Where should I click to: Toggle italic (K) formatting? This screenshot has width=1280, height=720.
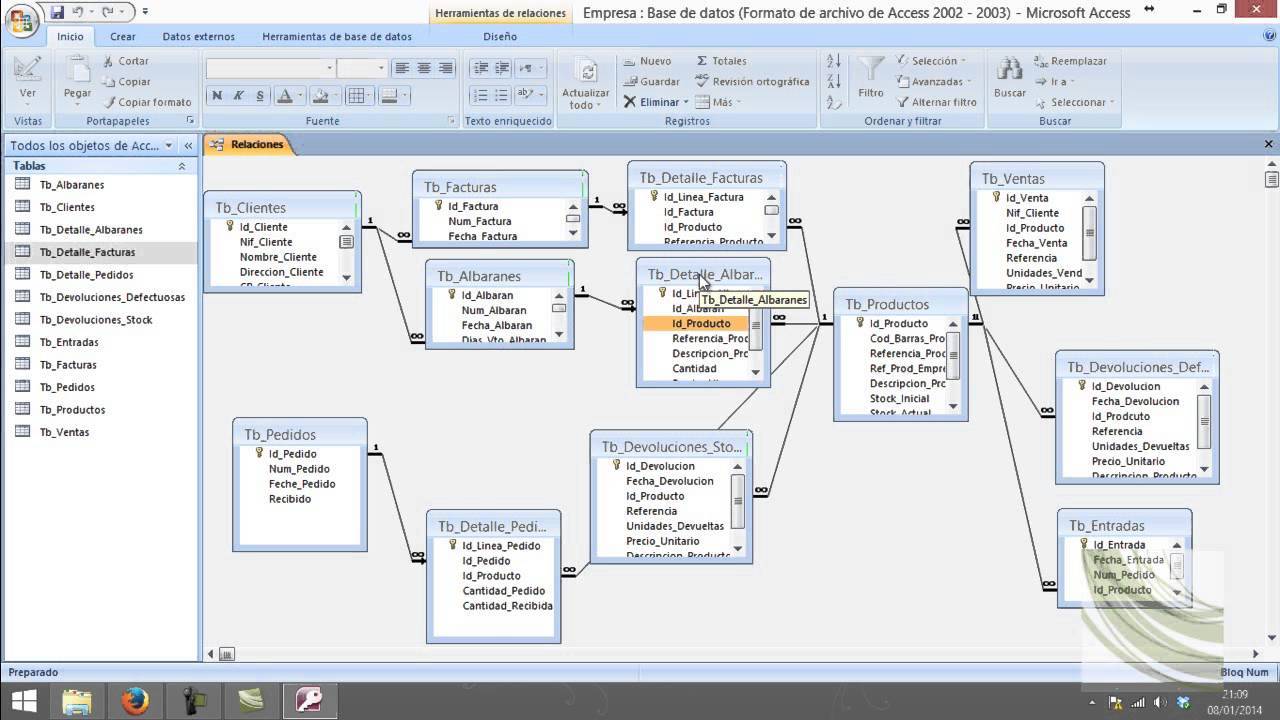click(x=238, y=96)
